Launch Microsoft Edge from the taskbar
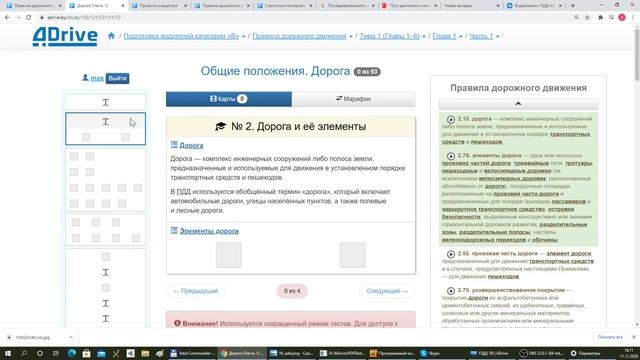640x360 pixels. 72,353
